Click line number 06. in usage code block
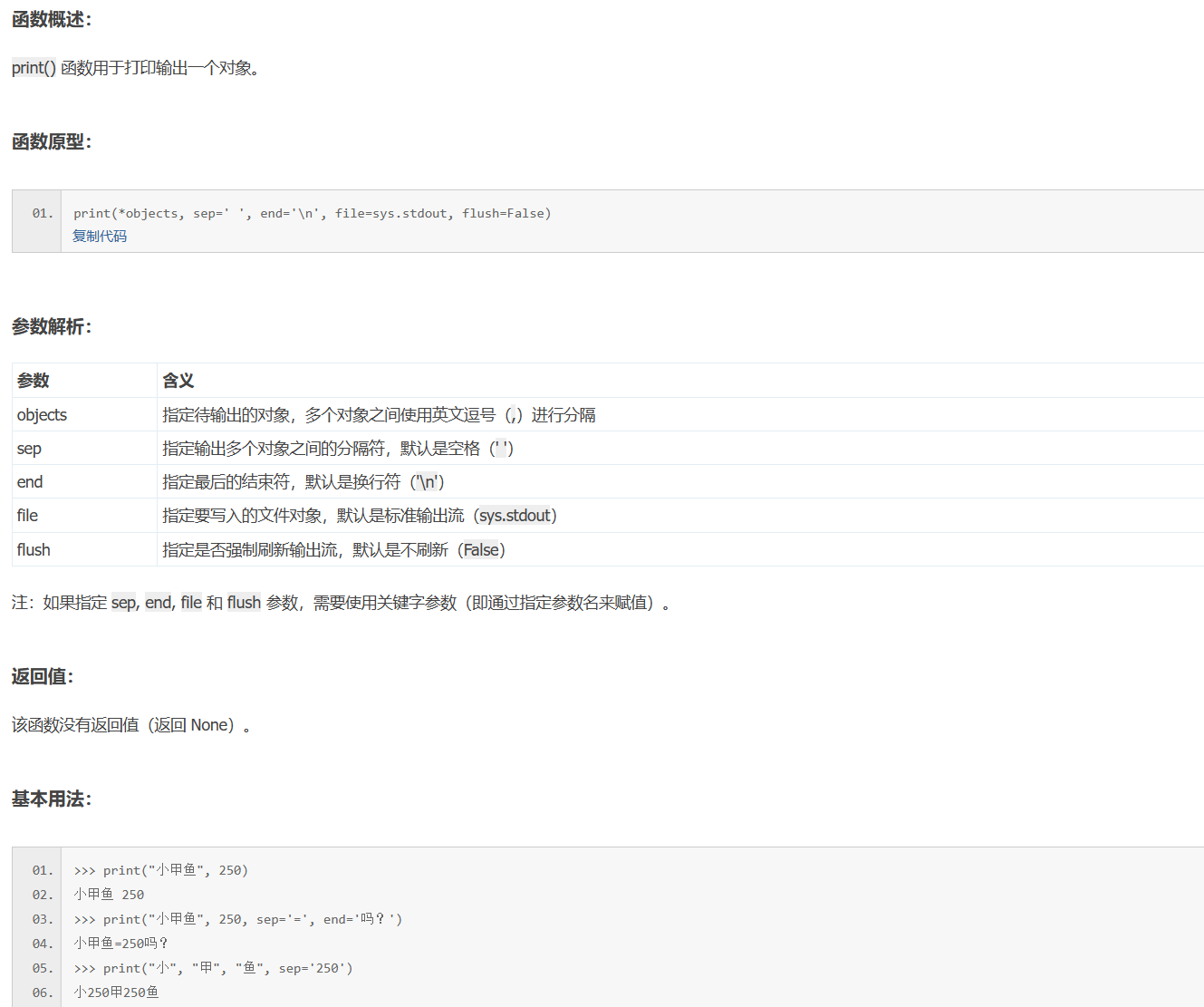Viewport: 1204px width, 1007px height. tap(43, 992)
